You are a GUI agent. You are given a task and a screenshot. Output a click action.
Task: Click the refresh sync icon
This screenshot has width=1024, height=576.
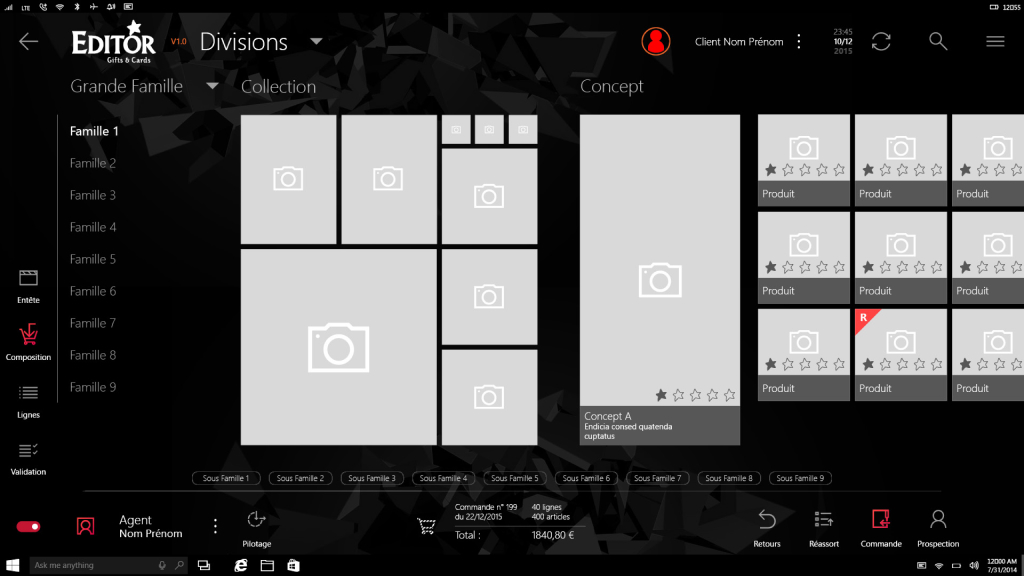(x=881, y=41)
